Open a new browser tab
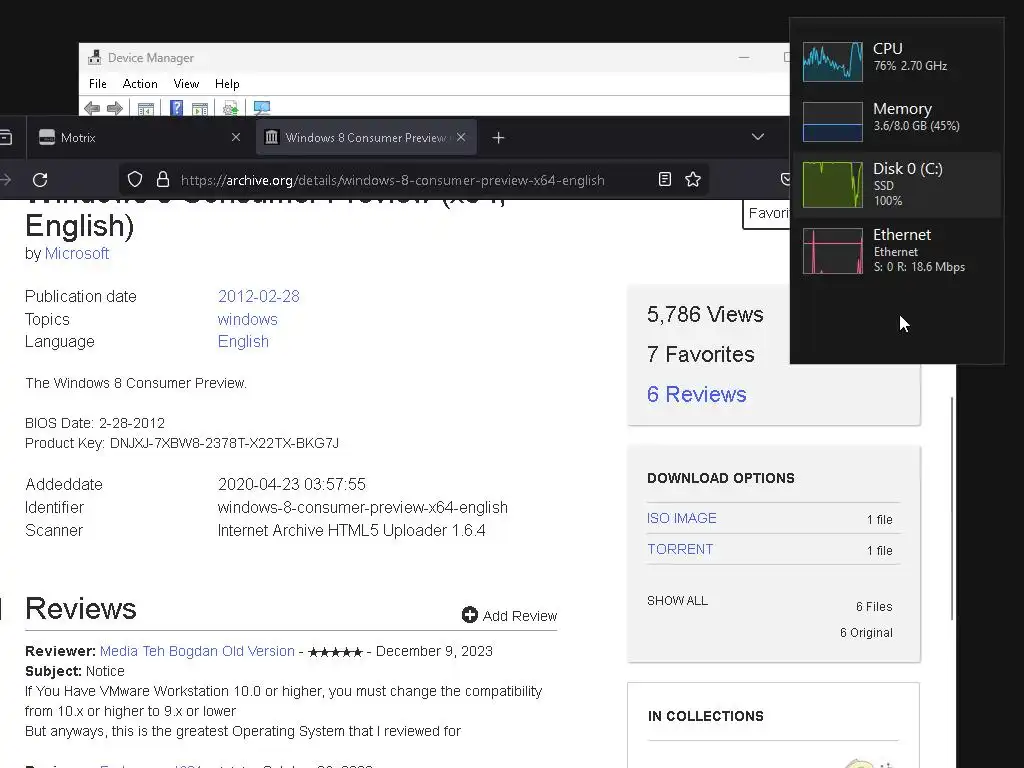 [498, 138]
